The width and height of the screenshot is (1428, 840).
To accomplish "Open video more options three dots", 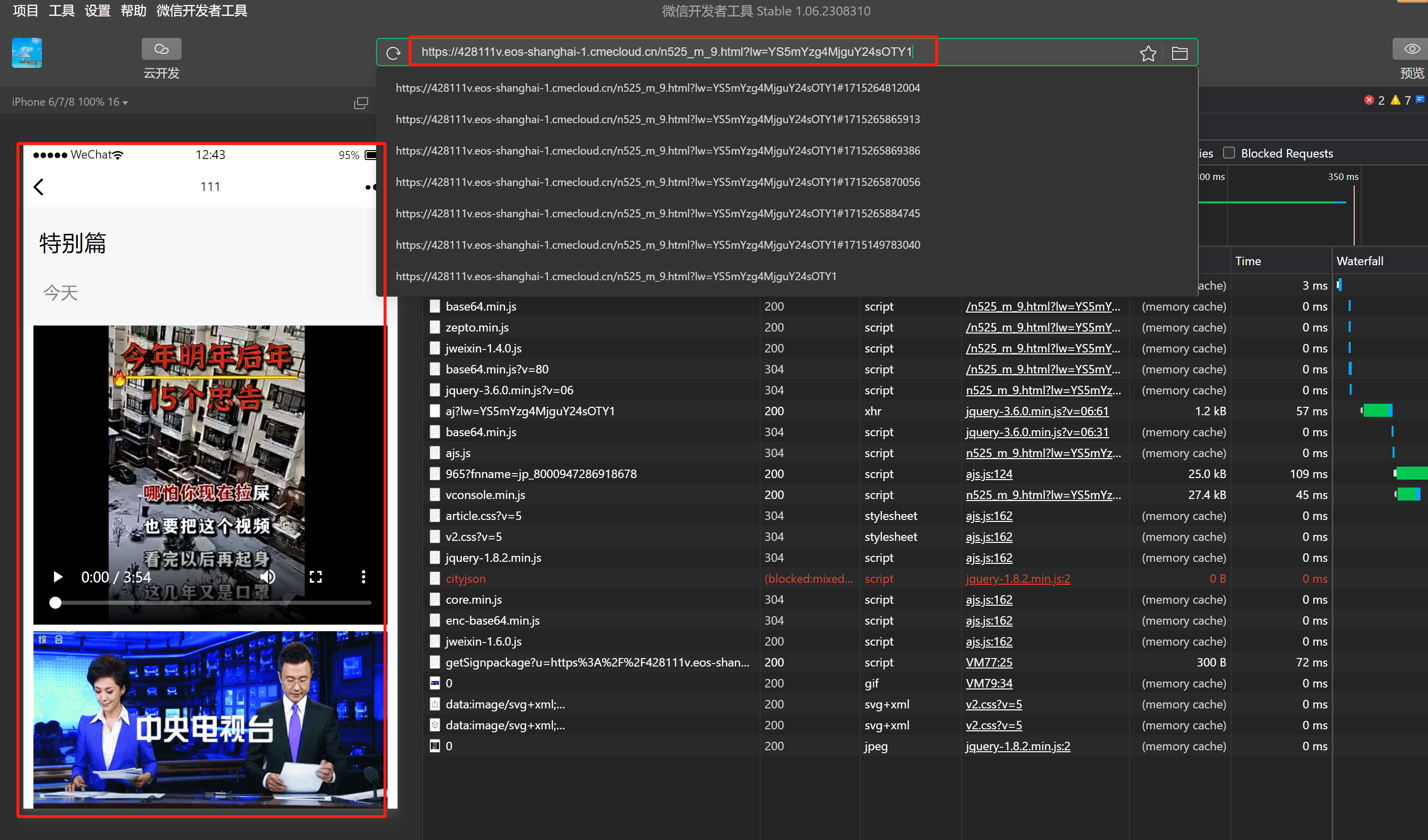I will pos(363,577).
